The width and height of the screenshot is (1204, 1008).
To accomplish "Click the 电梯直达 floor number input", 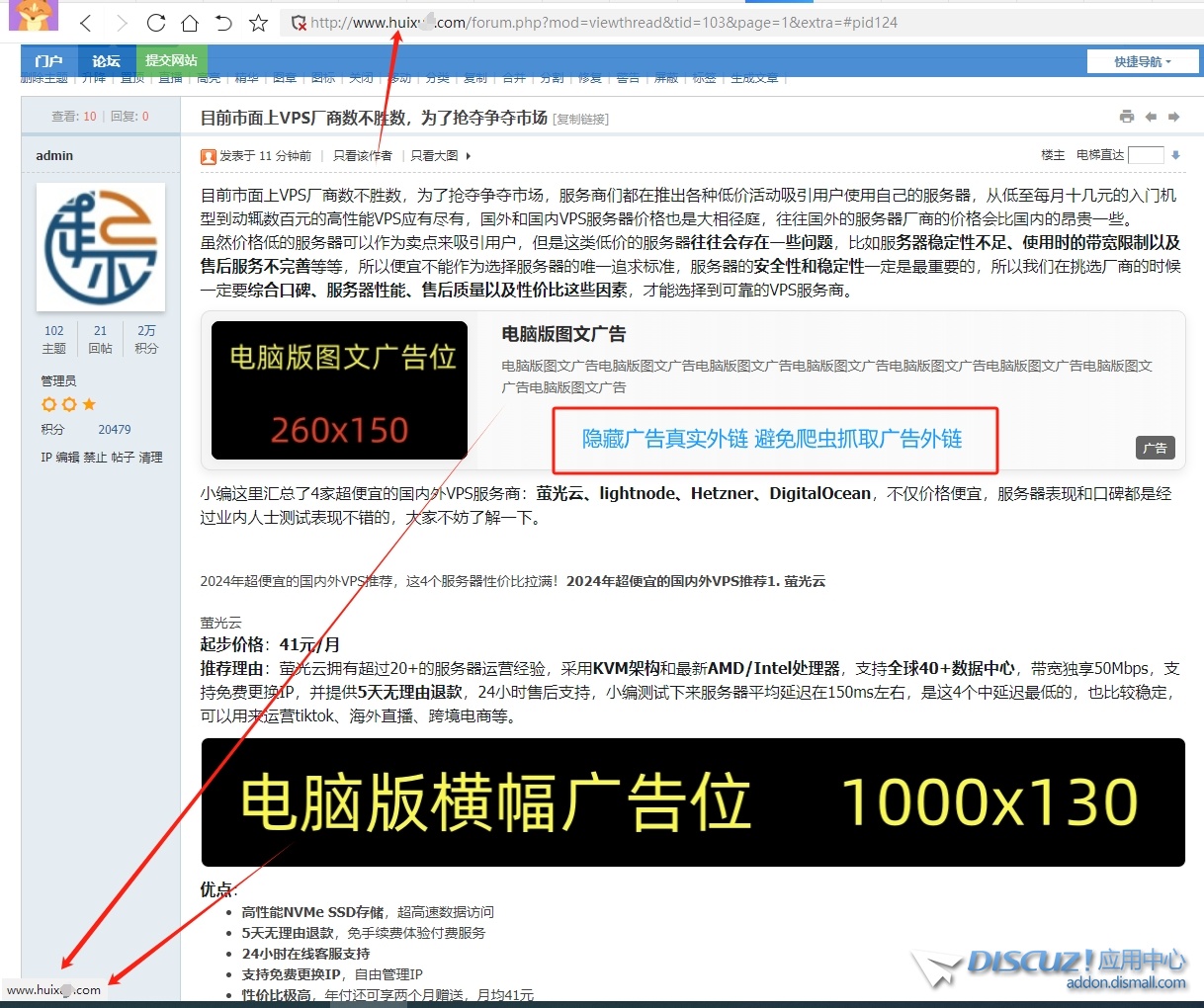I will 1145,155.
